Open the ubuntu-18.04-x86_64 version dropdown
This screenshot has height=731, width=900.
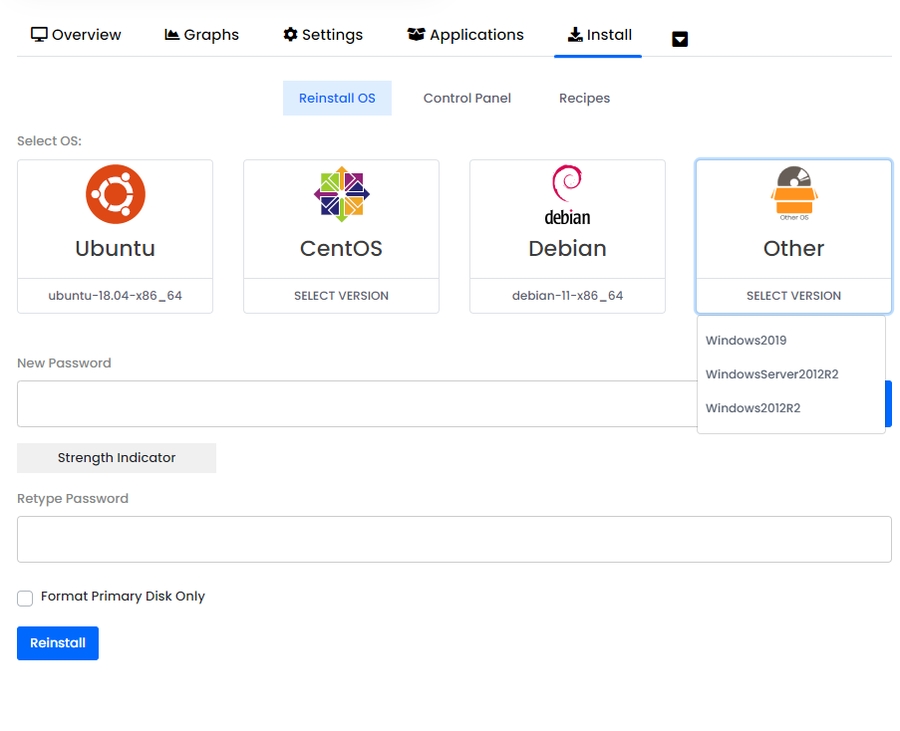pyautogui.click(x=115, y=296)
